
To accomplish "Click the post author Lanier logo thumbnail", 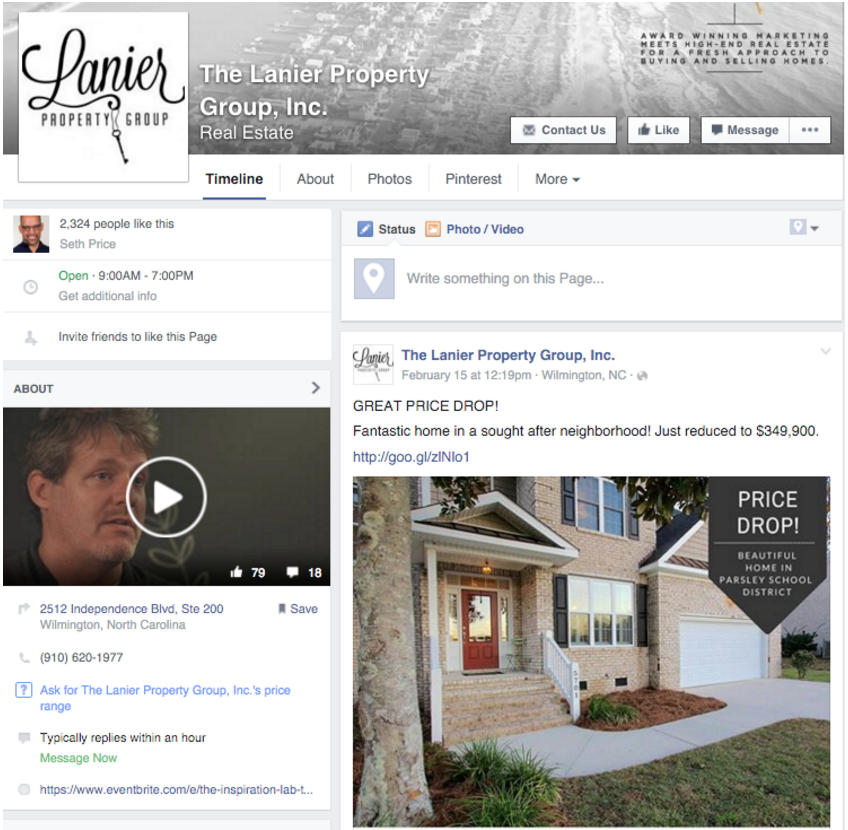I will pos(373,364).
